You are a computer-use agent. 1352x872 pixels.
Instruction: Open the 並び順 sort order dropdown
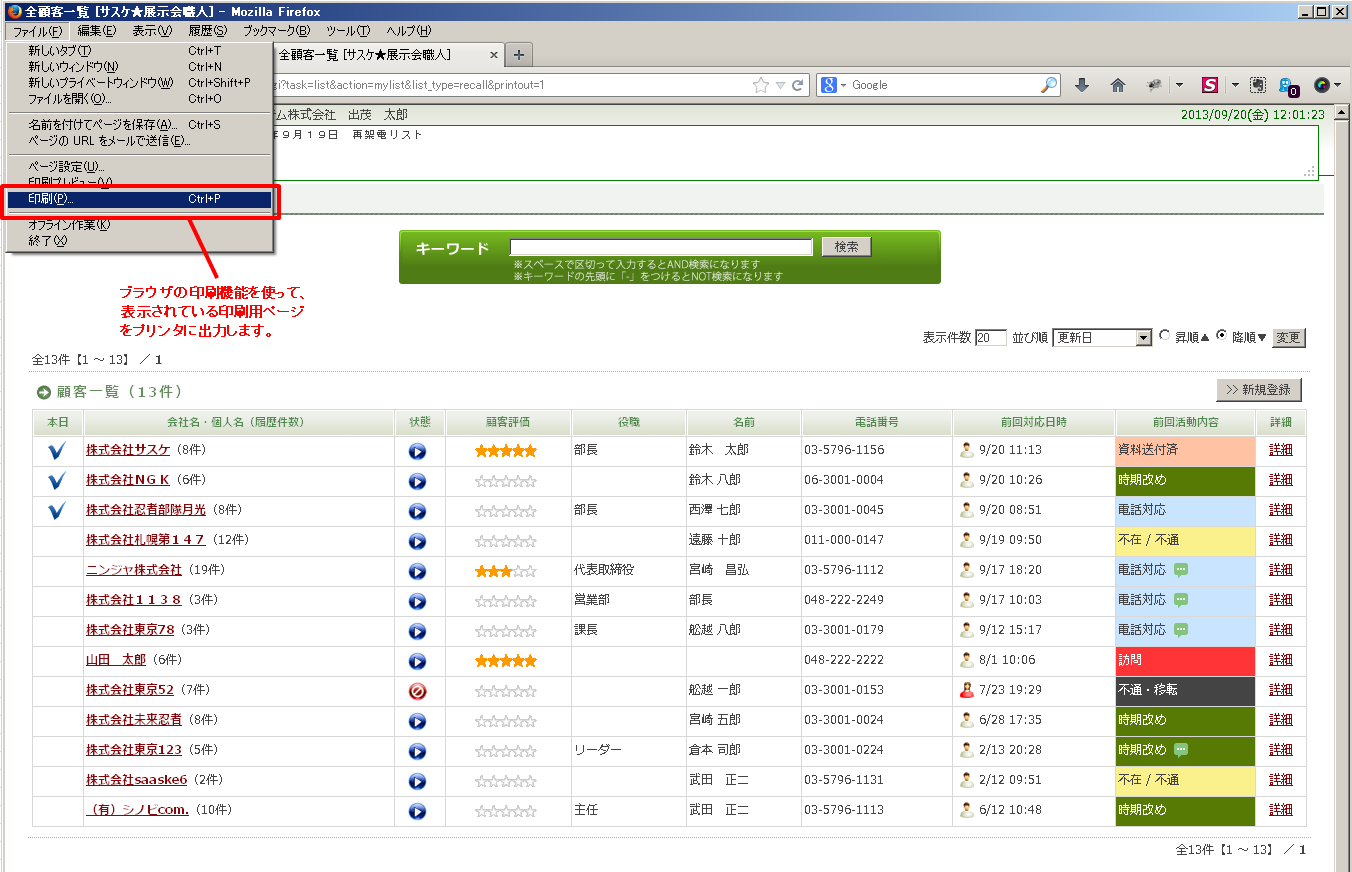point(1144,338)
